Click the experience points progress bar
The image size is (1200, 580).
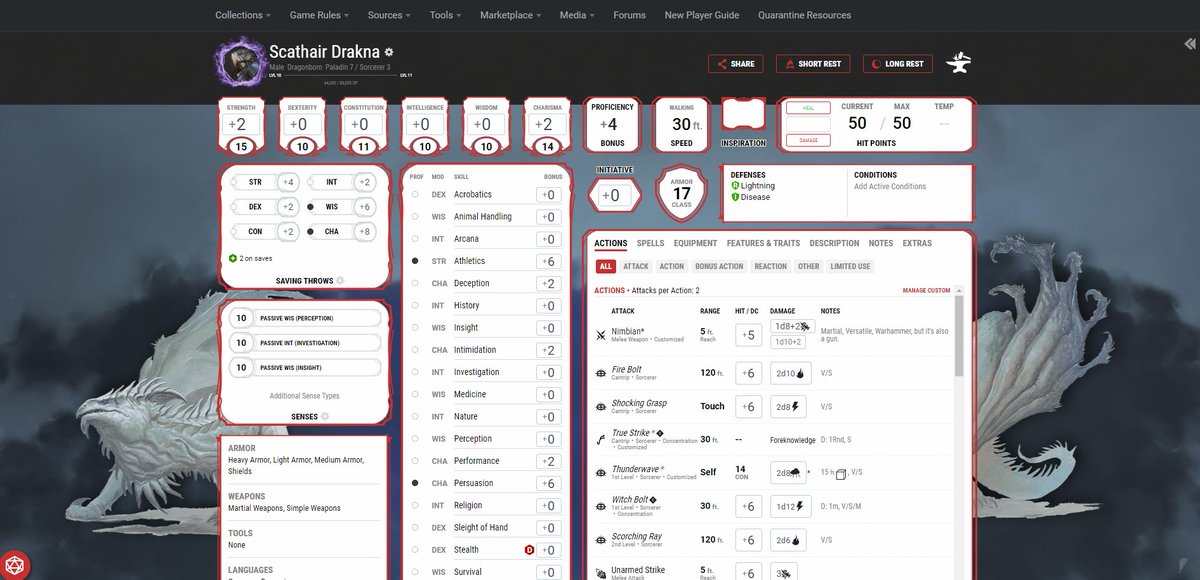pos(342,77)
